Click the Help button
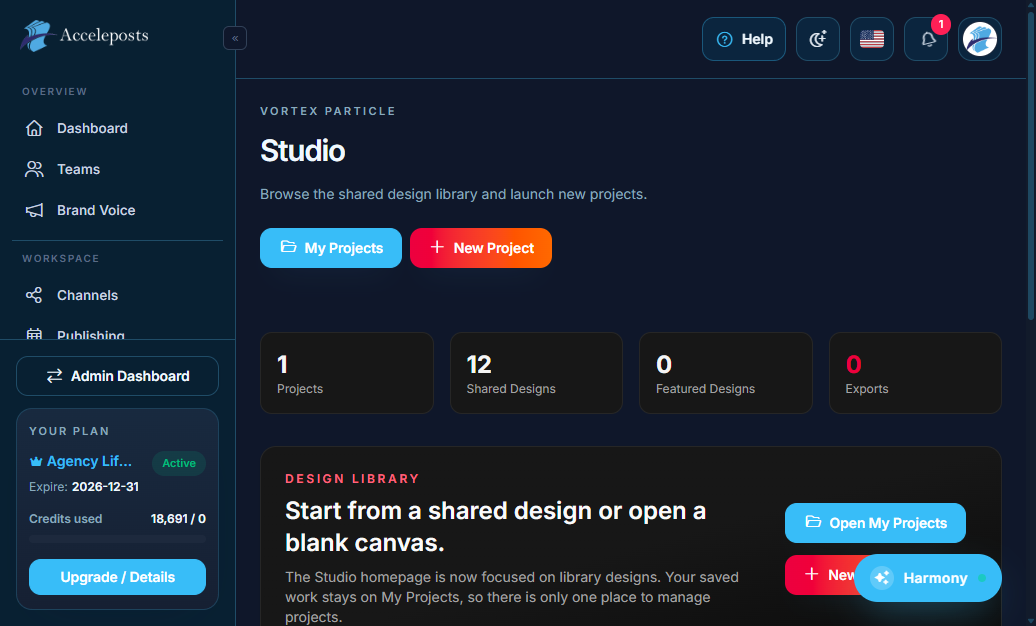The height and width of the screenshot is (626, 1036). click(x=744, y=39)
